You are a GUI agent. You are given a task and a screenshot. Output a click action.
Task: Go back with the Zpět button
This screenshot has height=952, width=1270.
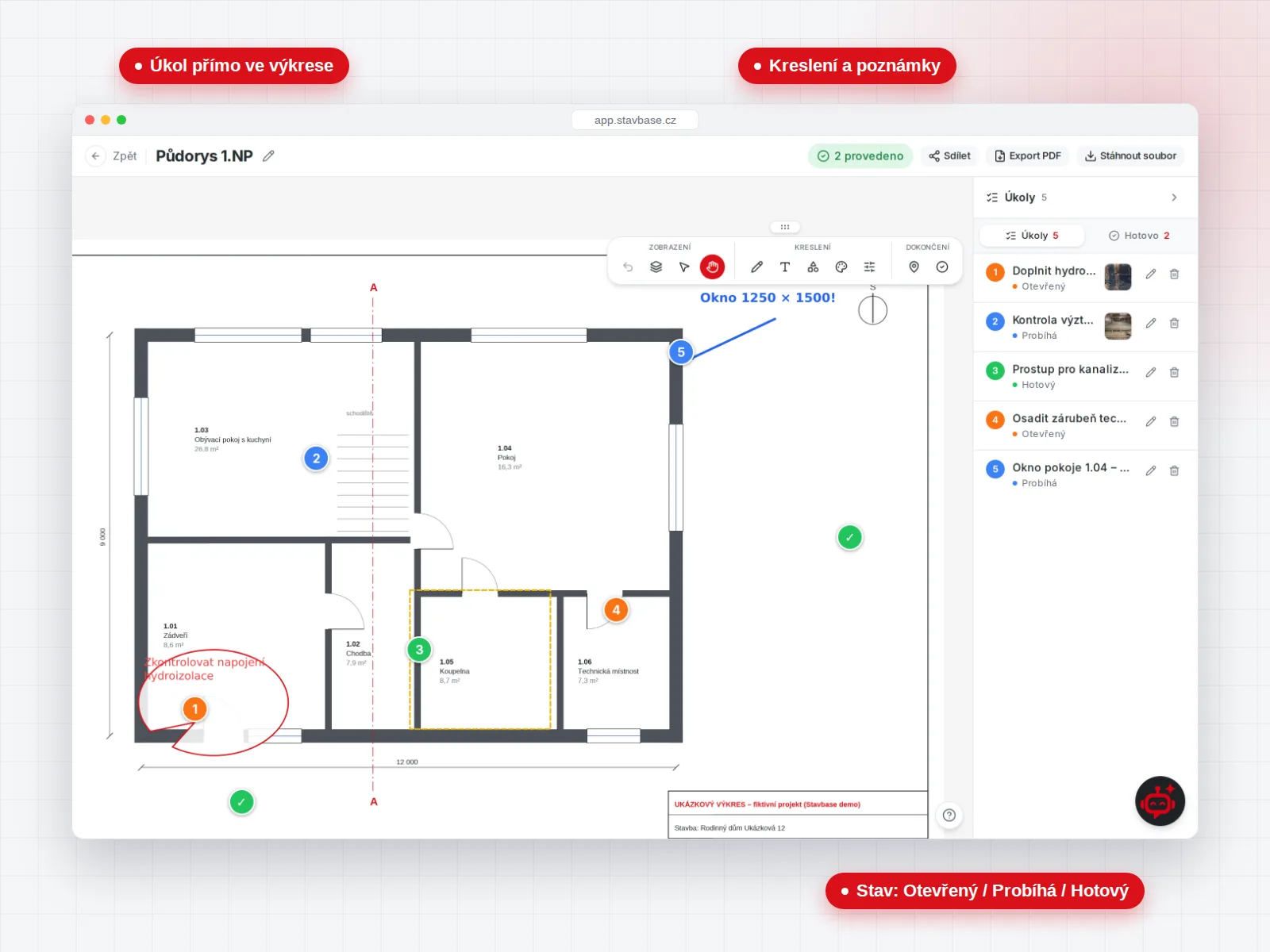(112, 156)
